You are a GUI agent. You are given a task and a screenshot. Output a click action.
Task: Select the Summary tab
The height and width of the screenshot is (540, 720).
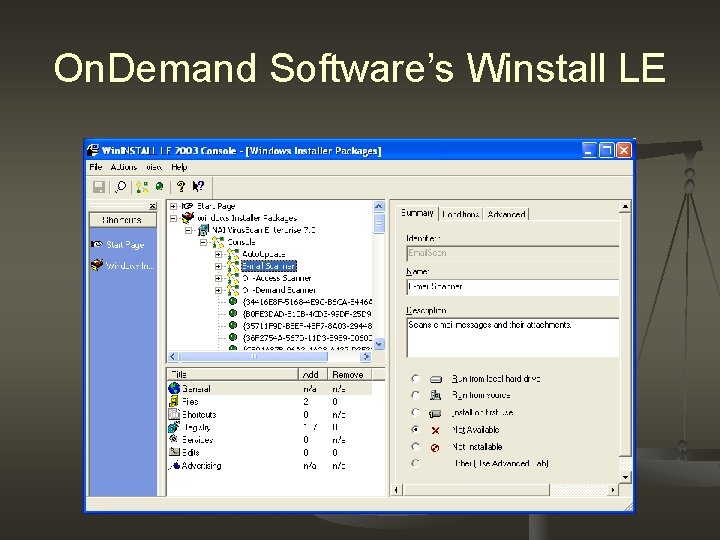point(417,213)
